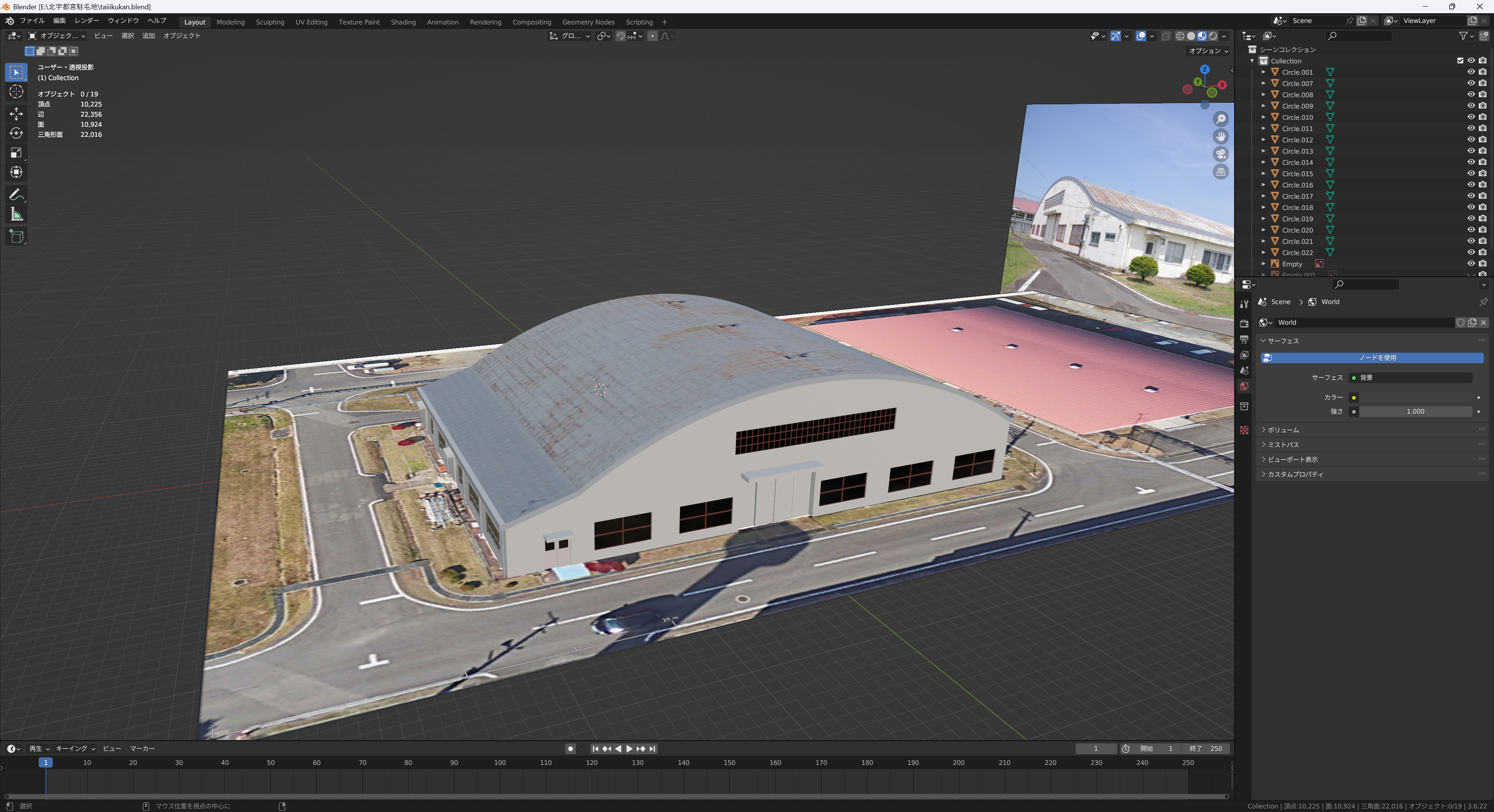Open the オプション dropdown in viewport

pos(1209,51)
